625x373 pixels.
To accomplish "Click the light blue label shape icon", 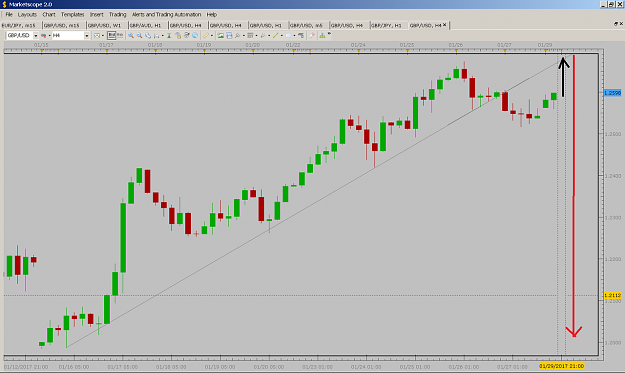I will (288, 35).
